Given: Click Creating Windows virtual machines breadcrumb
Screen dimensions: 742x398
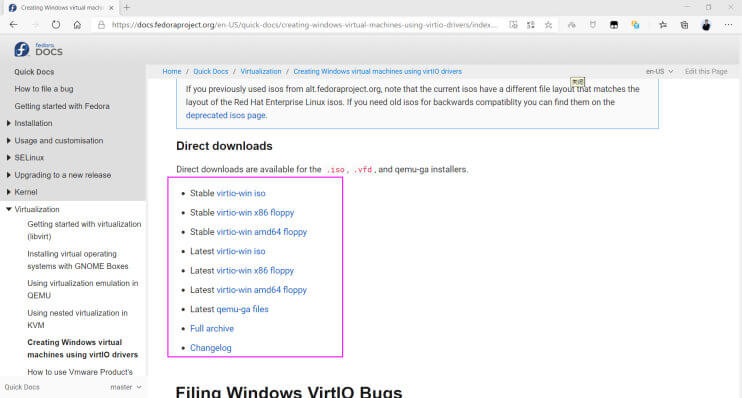Looking at the screenshot, I should pos(378,71).
